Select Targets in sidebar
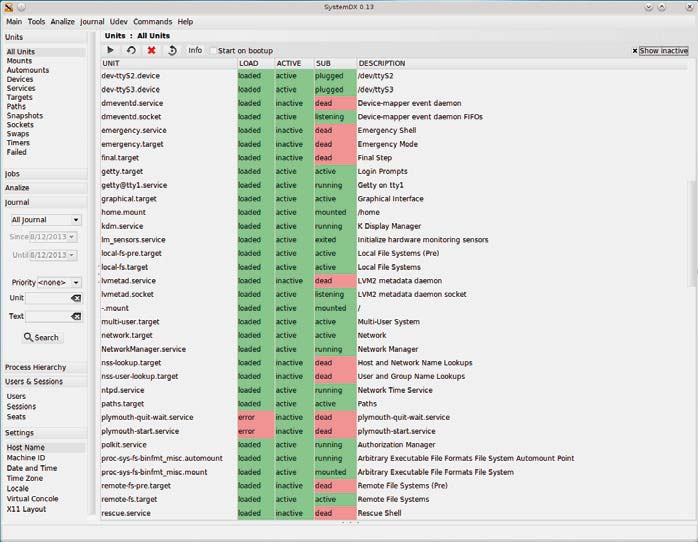This screenshot has height=542, width=698. 19,97
